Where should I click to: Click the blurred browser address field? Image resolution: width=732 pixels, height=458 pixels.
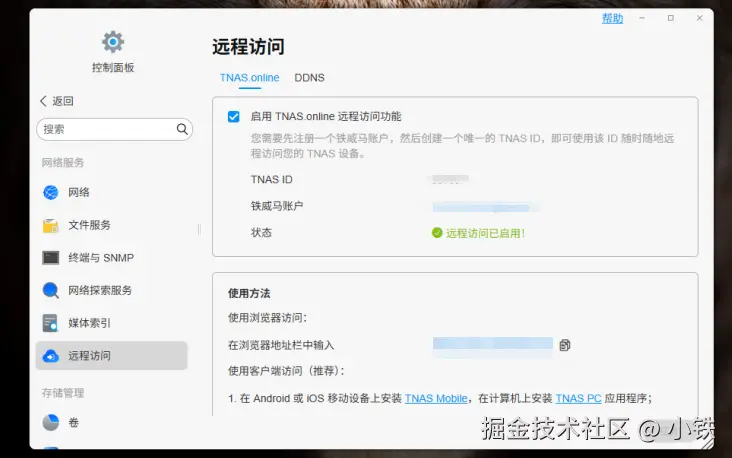pyautogui.click(x=493, y=345)
